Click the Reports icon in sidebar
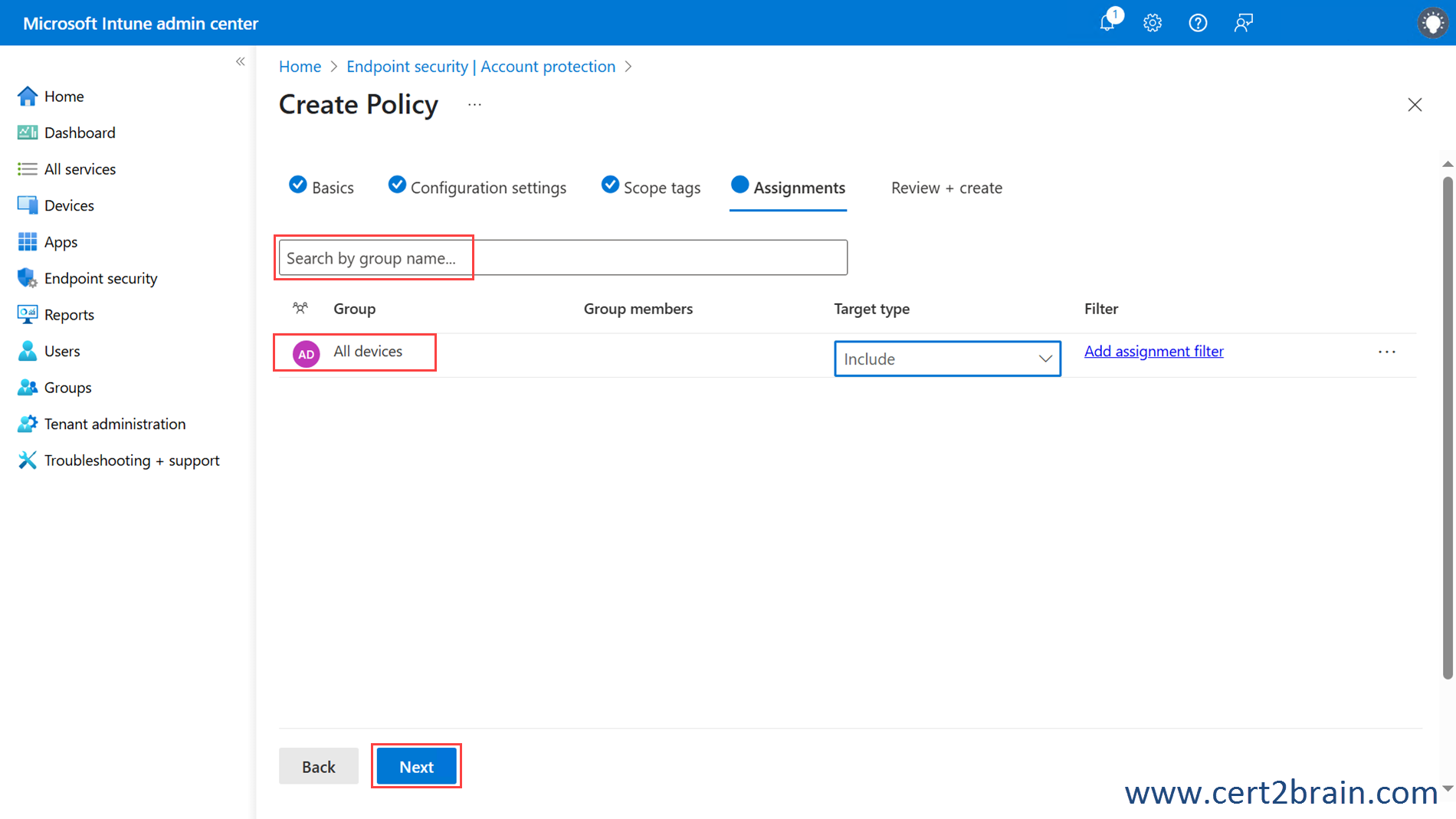The image size is (1456, 819). coord(28,314)
